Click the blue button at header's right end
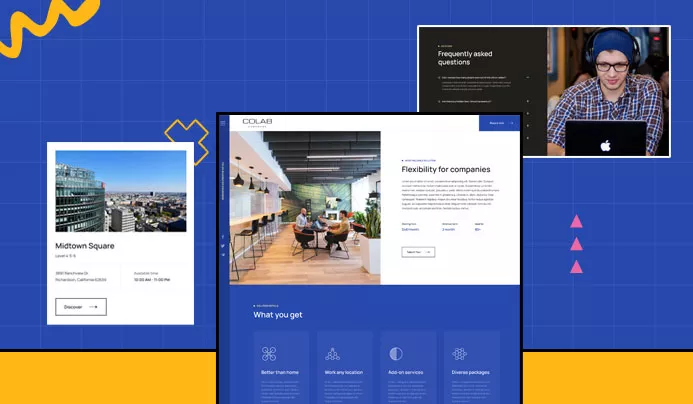 [499, 123]
